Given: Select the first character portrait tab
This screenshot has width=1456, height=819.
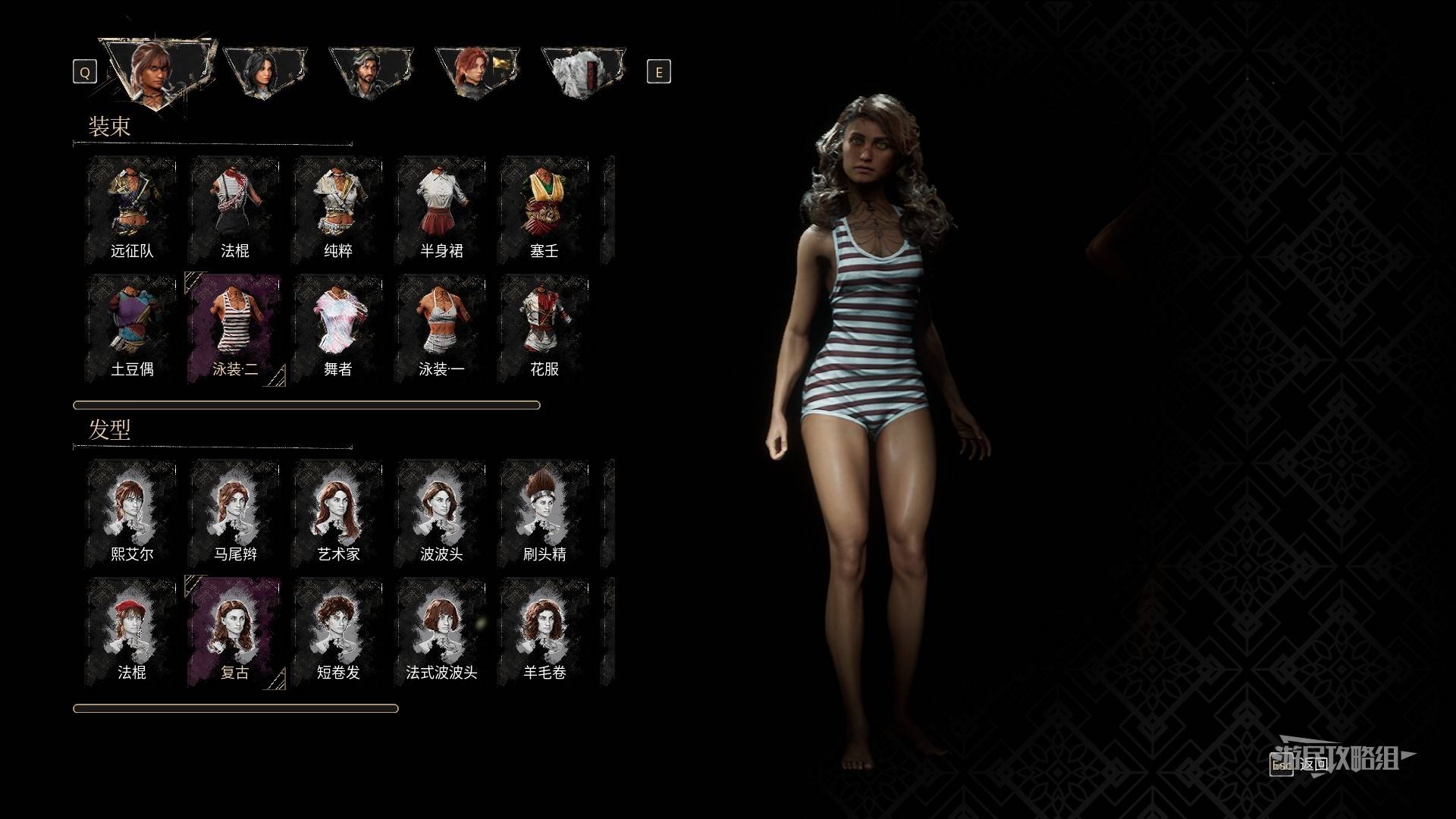Looking at the screenshot, I should [x=158, y=74].
